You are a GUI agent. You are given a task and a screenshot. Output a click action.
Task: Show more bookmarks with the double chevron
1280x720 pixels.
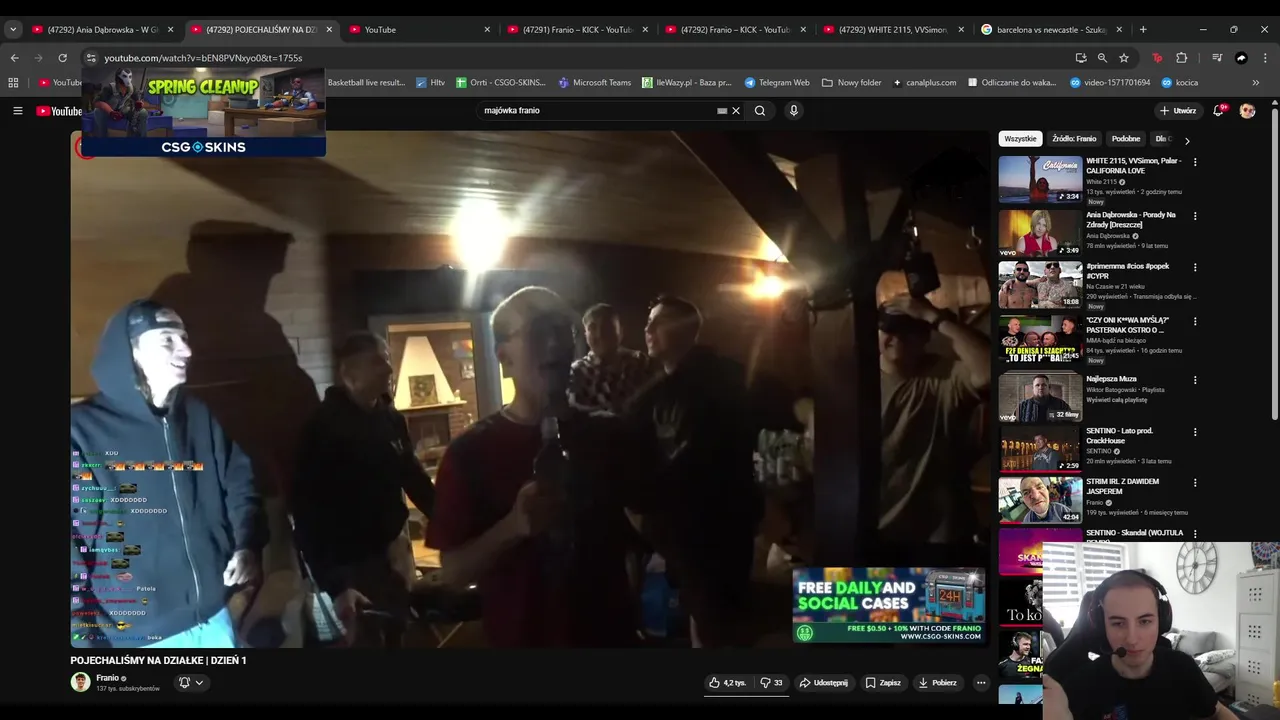coord(1256,83)
